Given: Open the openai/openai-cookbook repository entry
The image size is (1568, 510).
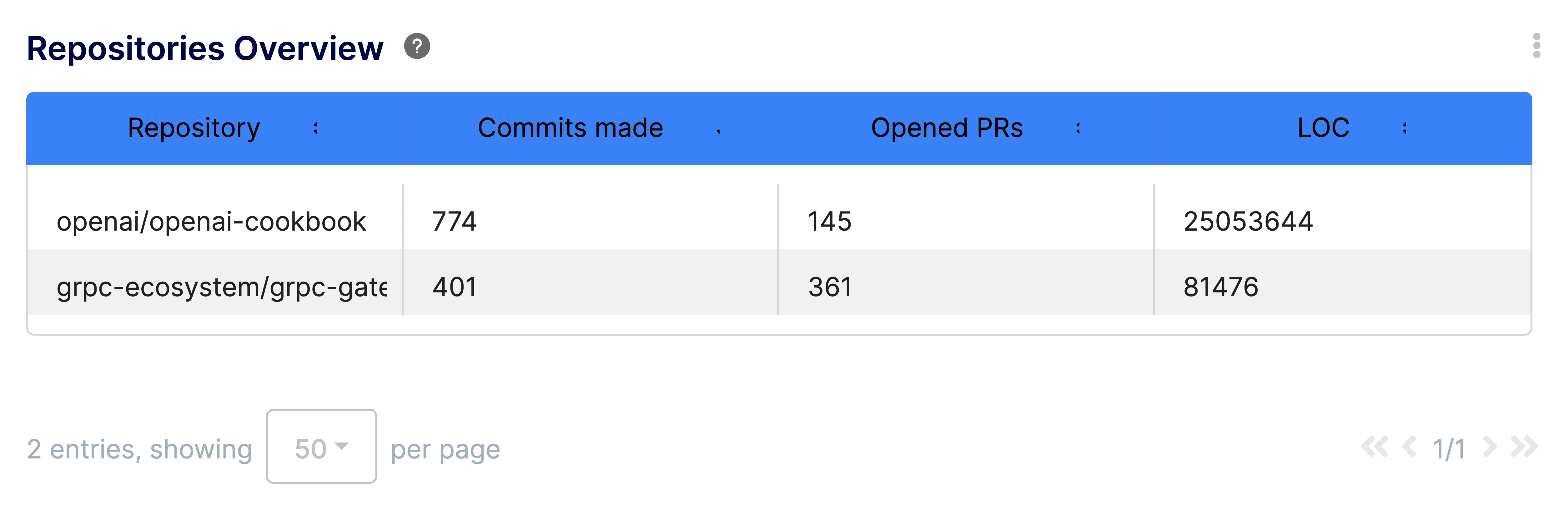Looking at the screenshot, I should click(212, 222).
